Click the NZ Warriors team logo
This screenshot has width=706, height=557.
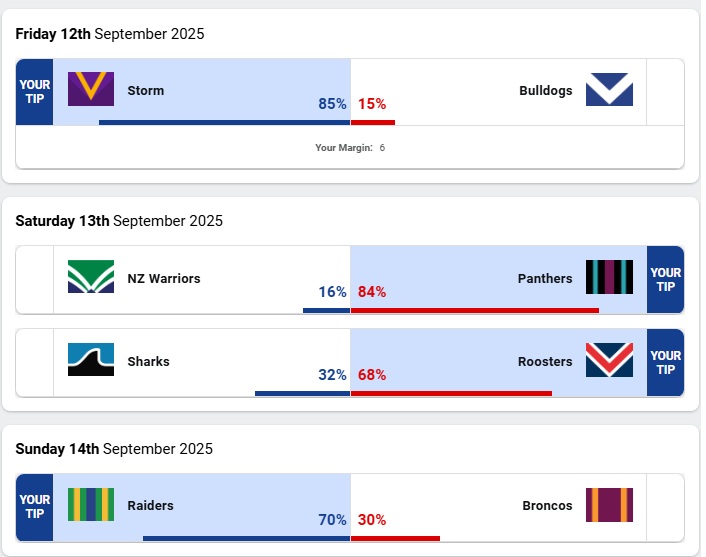click(x=91, y=277)
